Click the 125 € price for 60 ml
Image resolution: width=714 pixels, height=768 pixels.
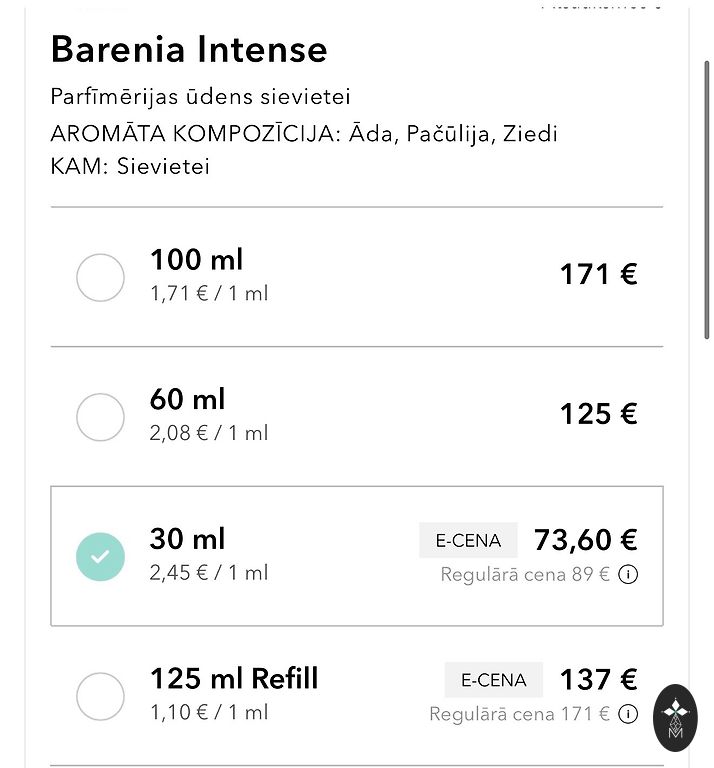point(598,414)
